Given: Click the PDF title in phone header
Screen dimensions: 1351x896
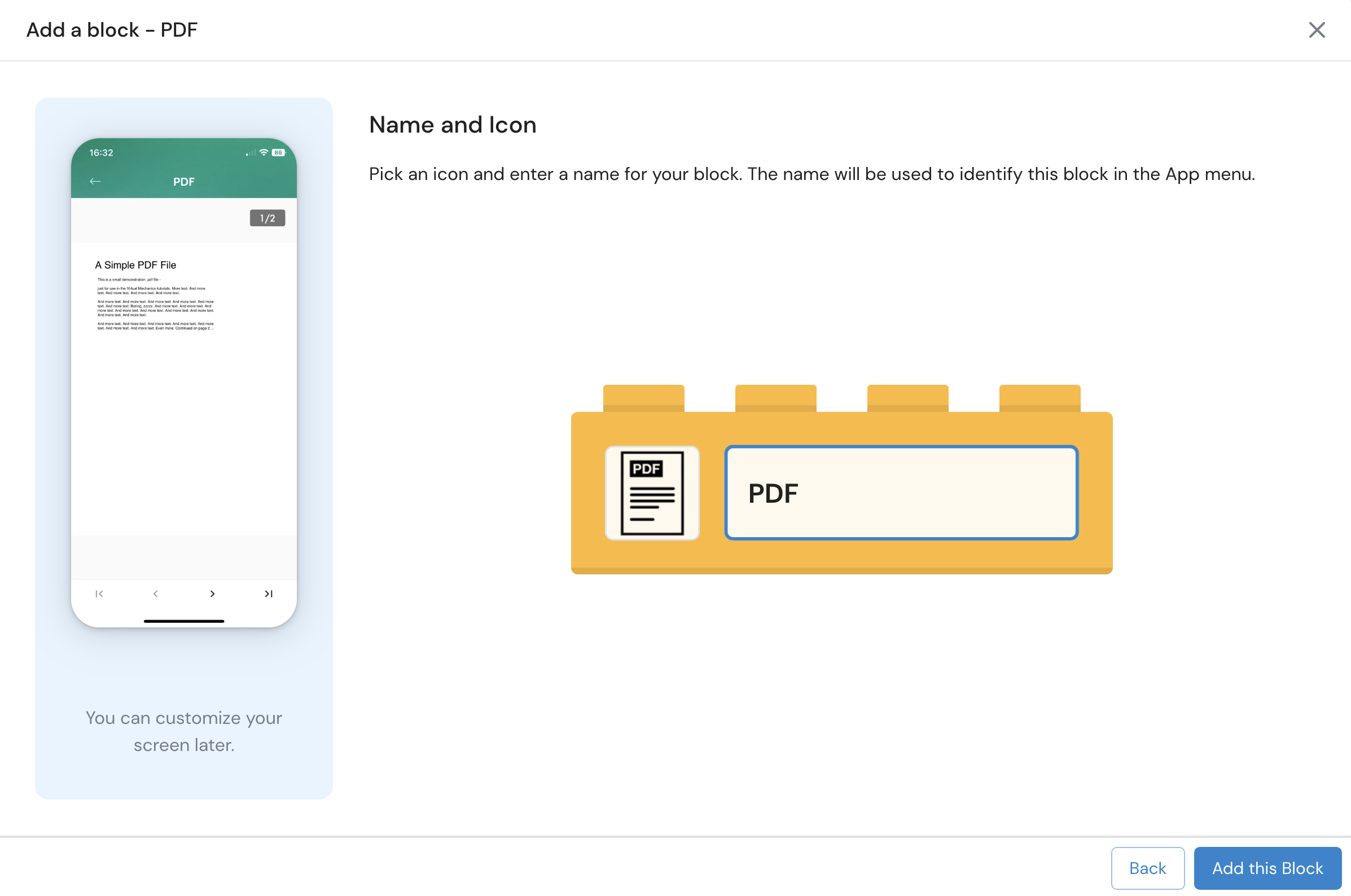Looking at the screenshot, I should tap(183, 182).
